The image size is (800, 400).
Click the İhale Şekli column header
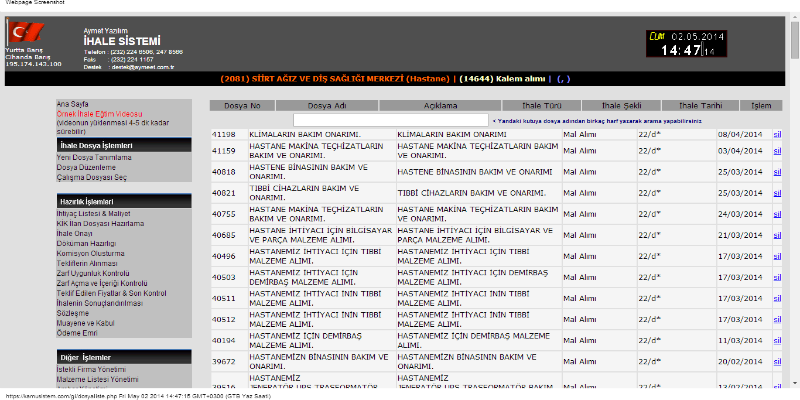pos(621,106)
